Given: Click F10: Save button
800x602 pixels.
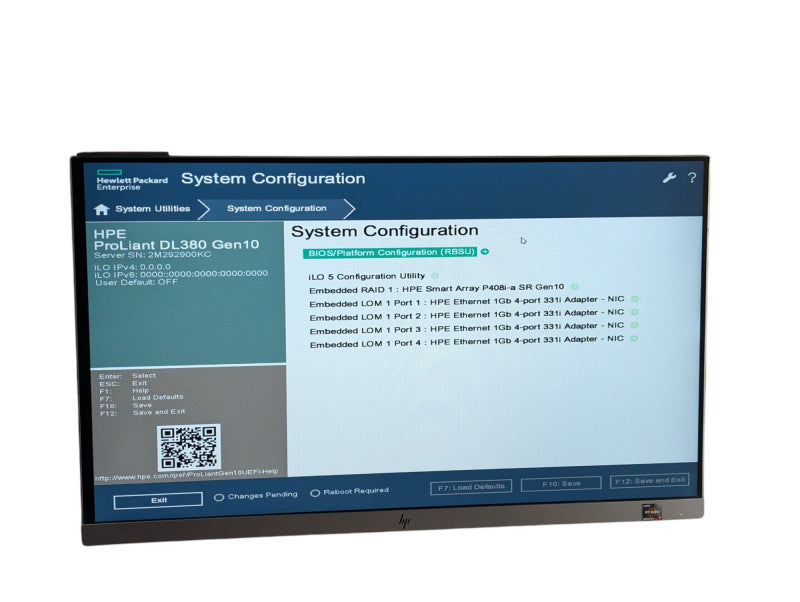Looking at the screenshot, I should (x=561, y=483).
